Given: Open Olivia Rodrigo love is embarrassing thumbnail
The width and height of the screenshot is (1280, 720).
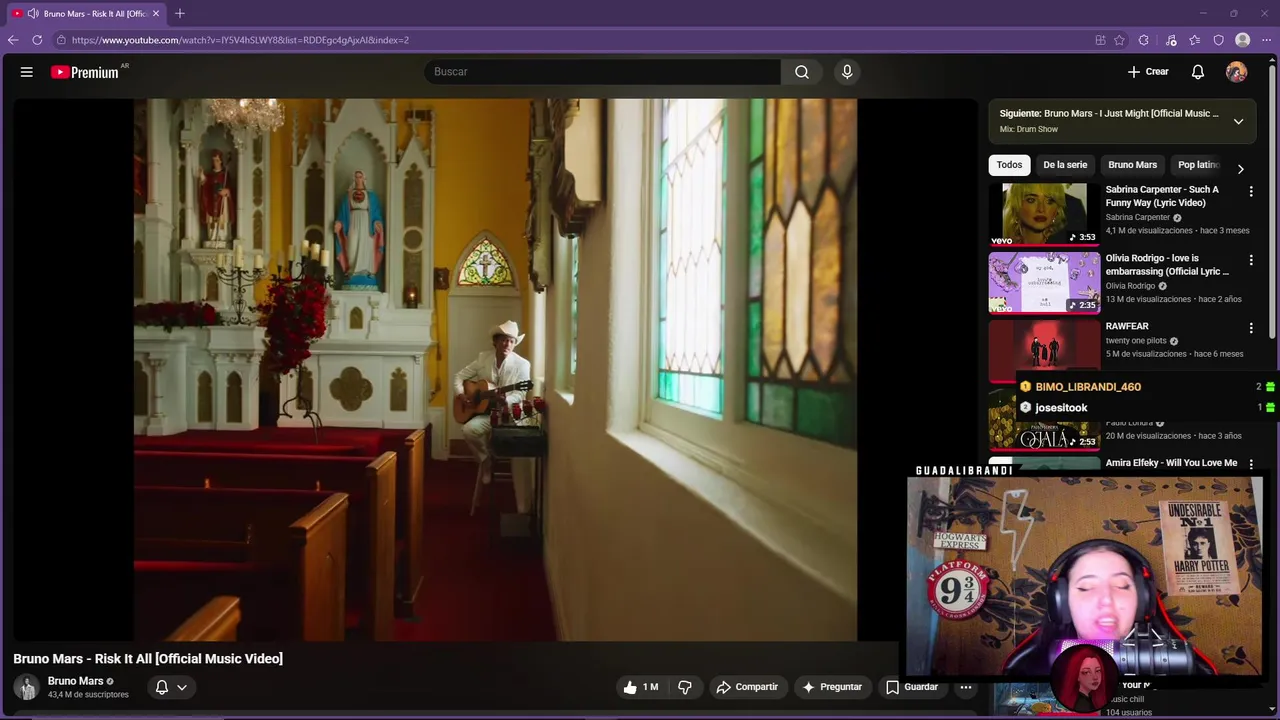Looking at the screenshot, I should tap(1044, 283).
